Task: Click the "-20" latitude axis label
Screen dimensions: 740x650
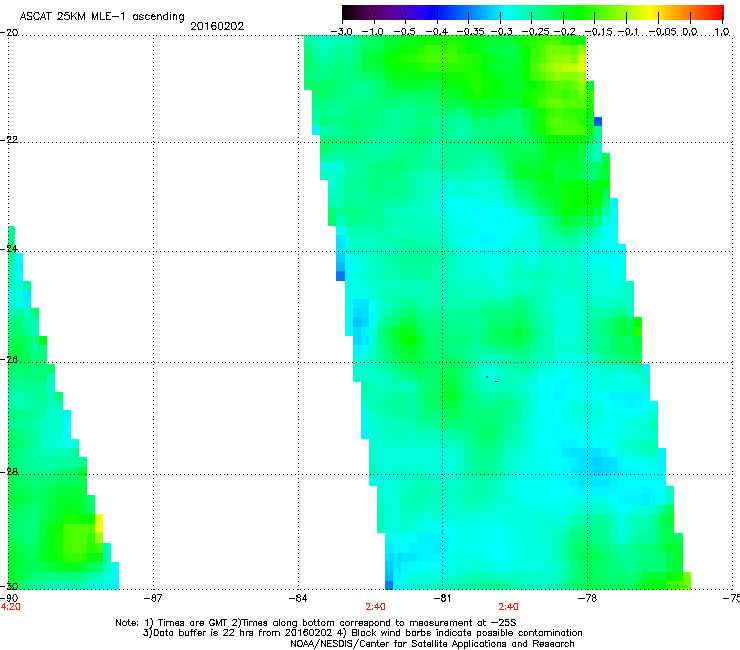Action: (9, 32)
